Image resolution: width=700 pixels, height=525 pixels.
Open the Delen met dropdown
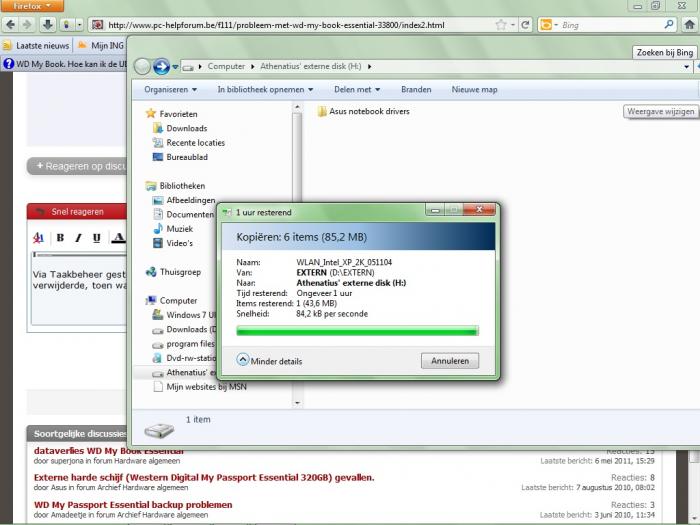tap(357, 89)
